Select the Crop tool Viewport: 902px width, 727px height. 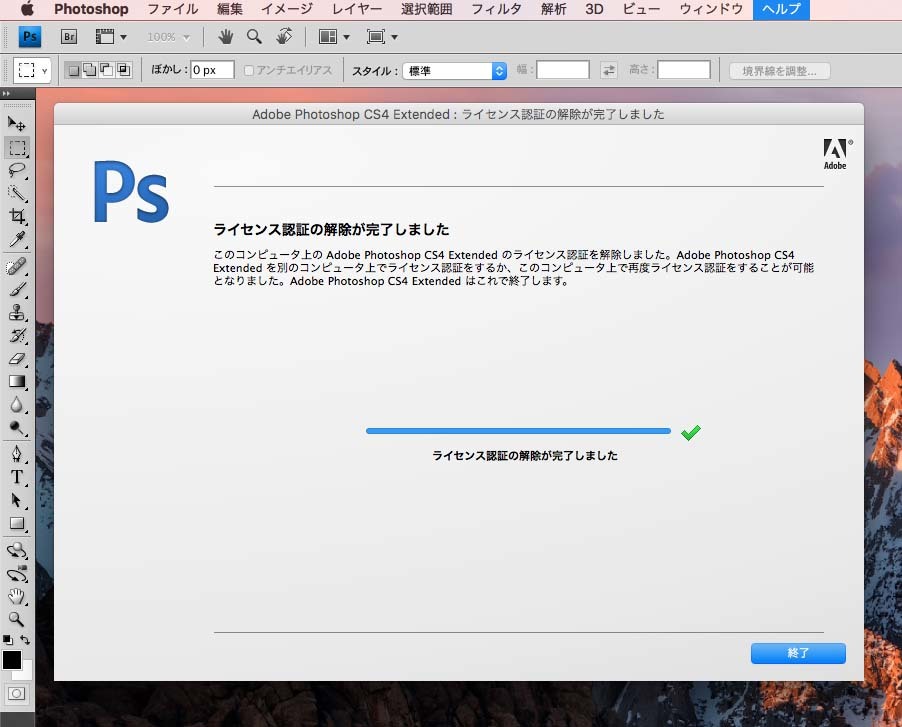tap(17, 216)
